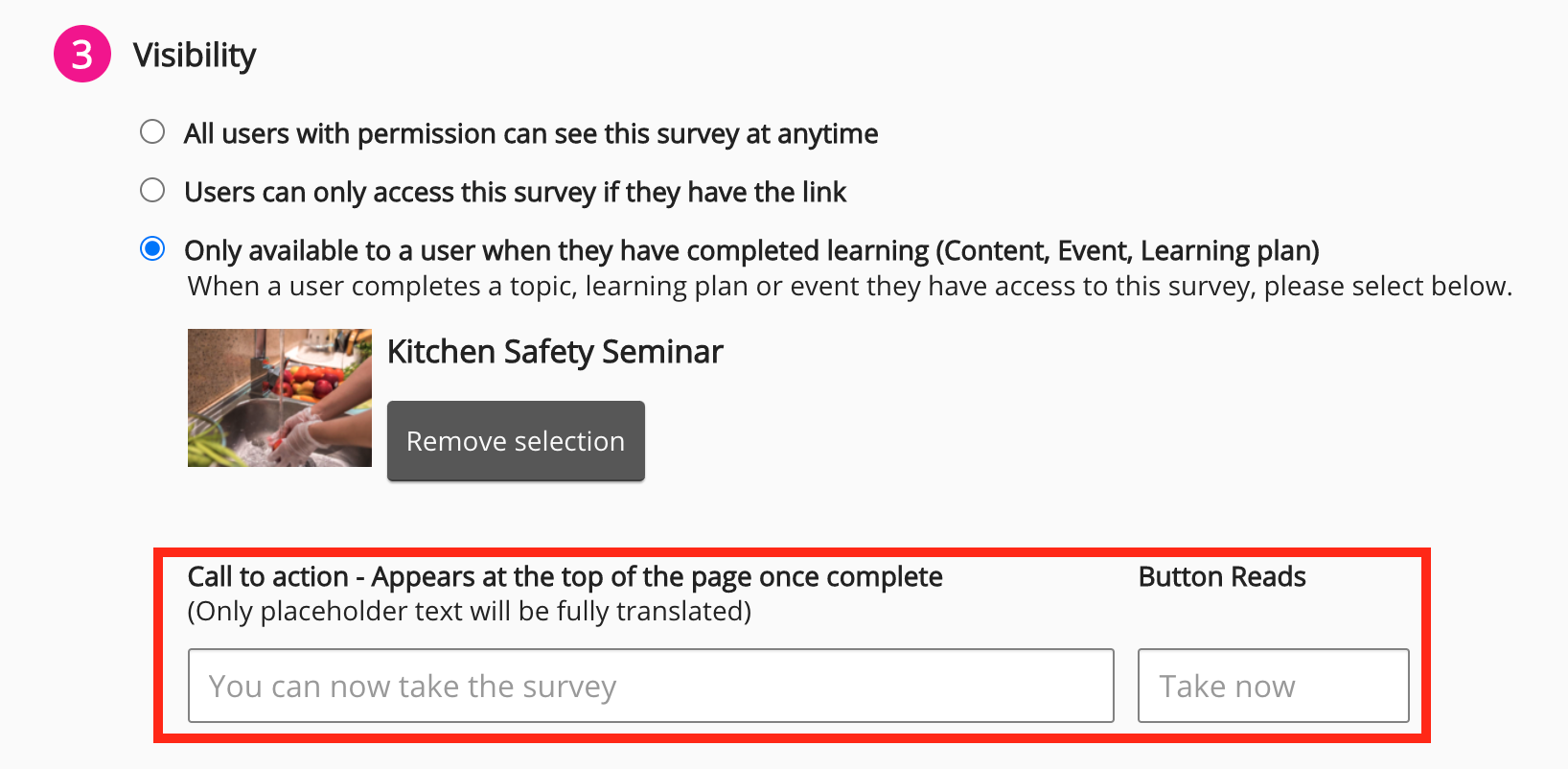Click 'Appears at the top of the page' text
1568x769 pixels.
point(657,577)
